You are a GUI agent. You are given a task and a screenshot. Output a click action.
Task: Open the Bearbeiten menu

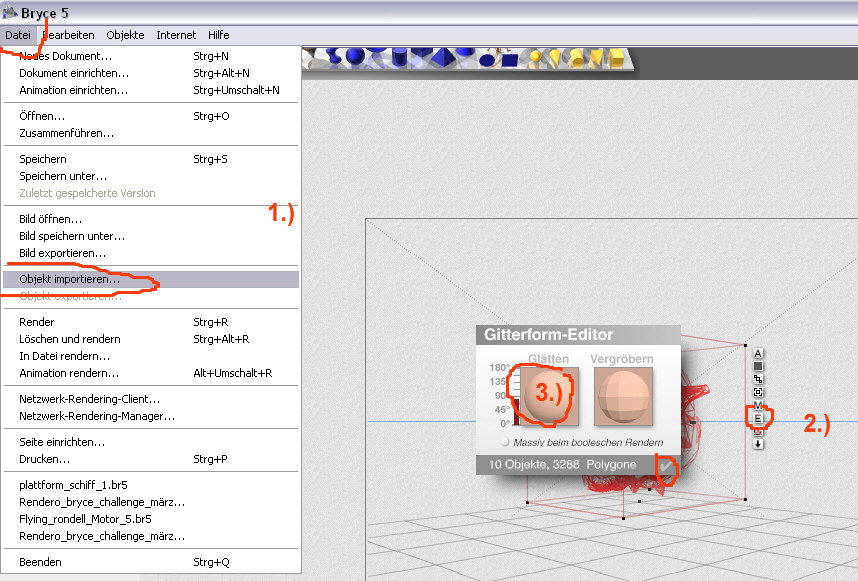click(x=68, y=35)
